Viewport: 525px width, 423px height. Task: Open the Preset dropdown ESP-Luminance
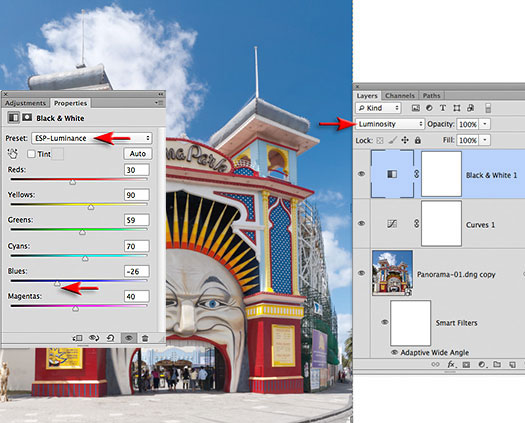[x=92, y=138]
